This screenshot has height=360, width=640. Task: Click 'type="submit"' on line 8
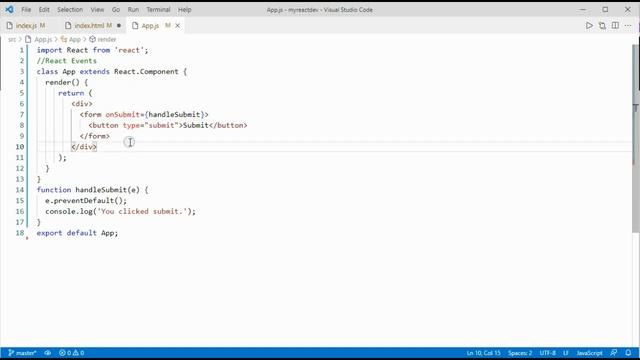(151, 125)
